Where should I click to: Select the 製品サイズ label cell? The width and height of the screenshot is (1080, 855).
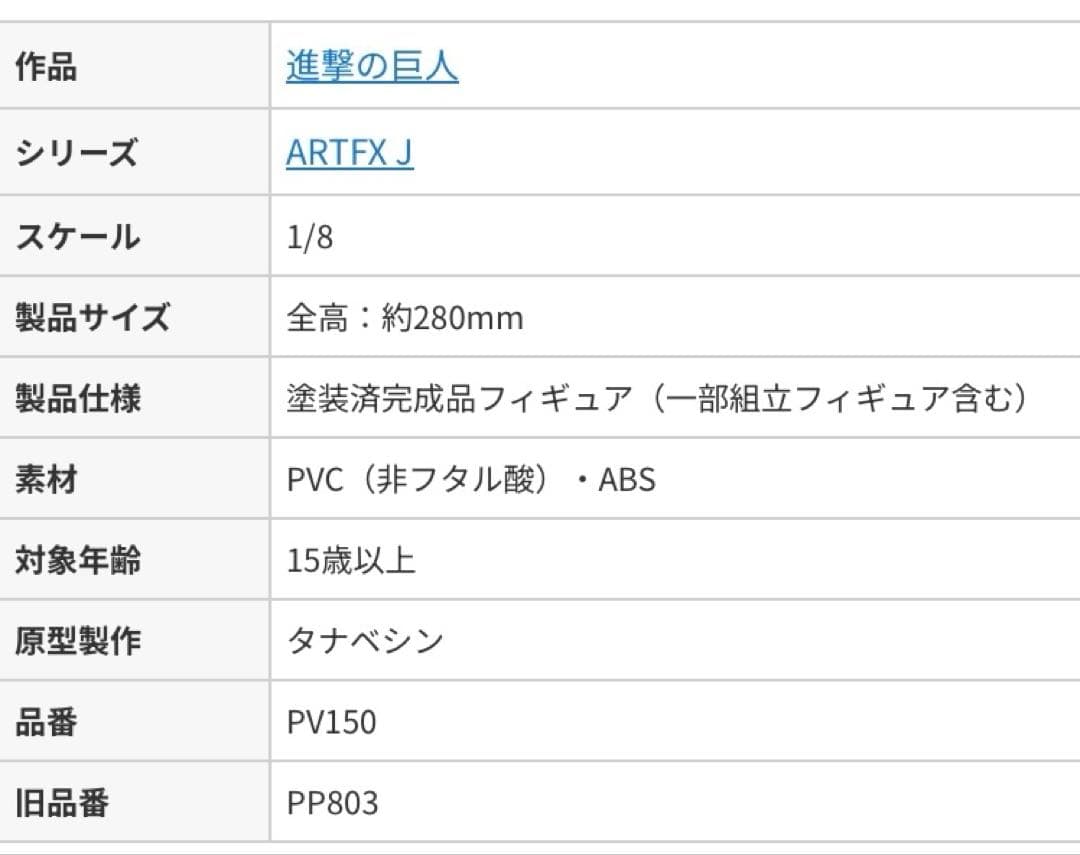(92, 318)
